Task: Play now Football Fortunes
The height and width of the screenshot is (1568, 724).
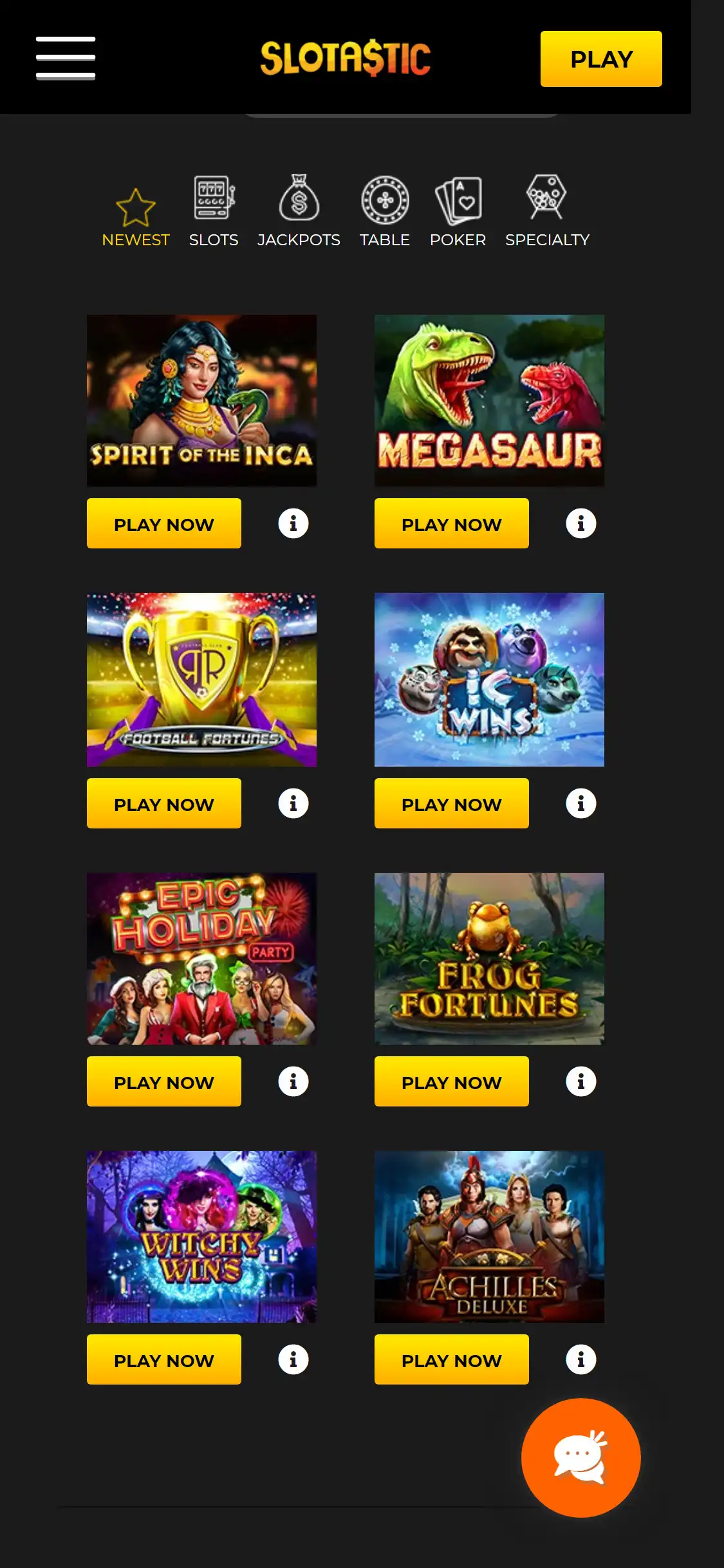Action: click(x=164, y=803)
